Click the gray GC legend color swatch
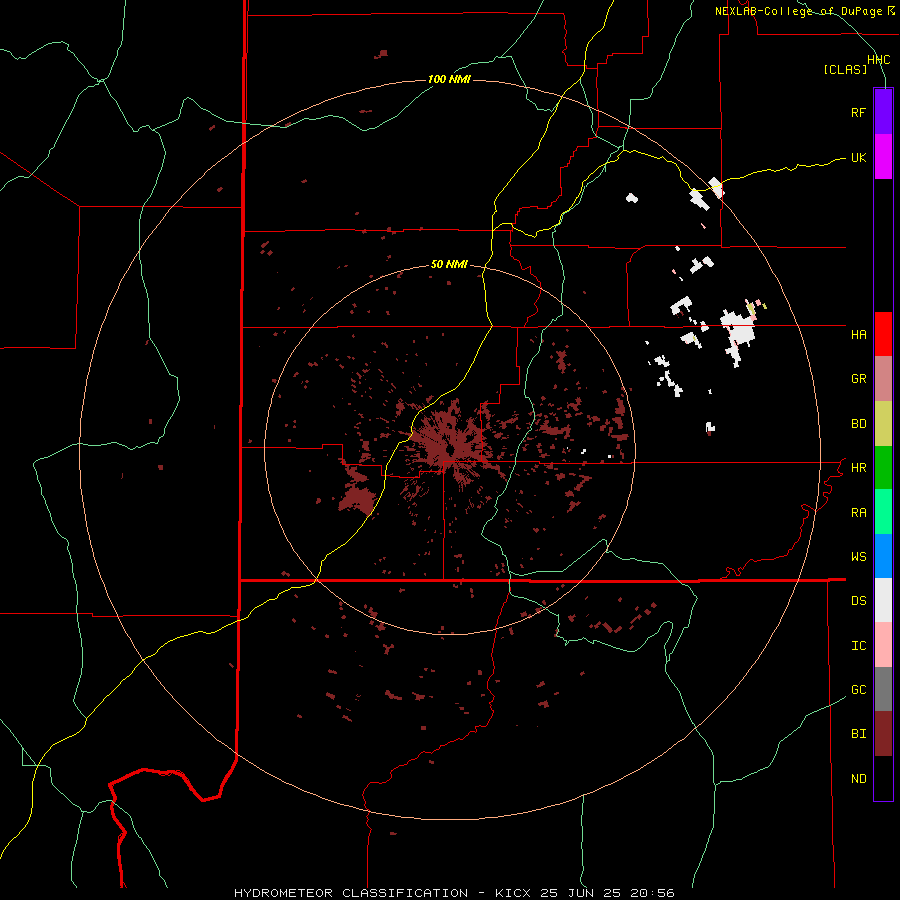Image resolution: width=900 pixels, height=900 pixels. pyautogui.click(x=883, y=689)
